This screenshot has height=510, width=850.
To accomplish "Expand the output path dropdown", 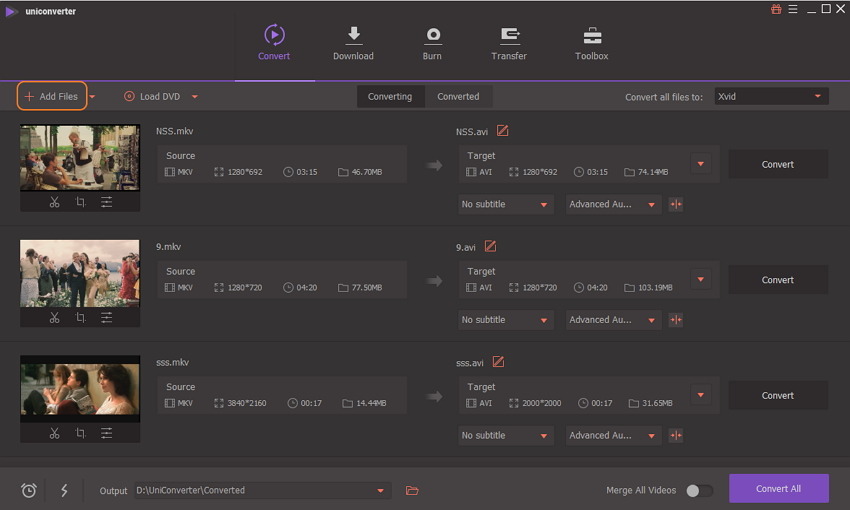I will 381,490.
